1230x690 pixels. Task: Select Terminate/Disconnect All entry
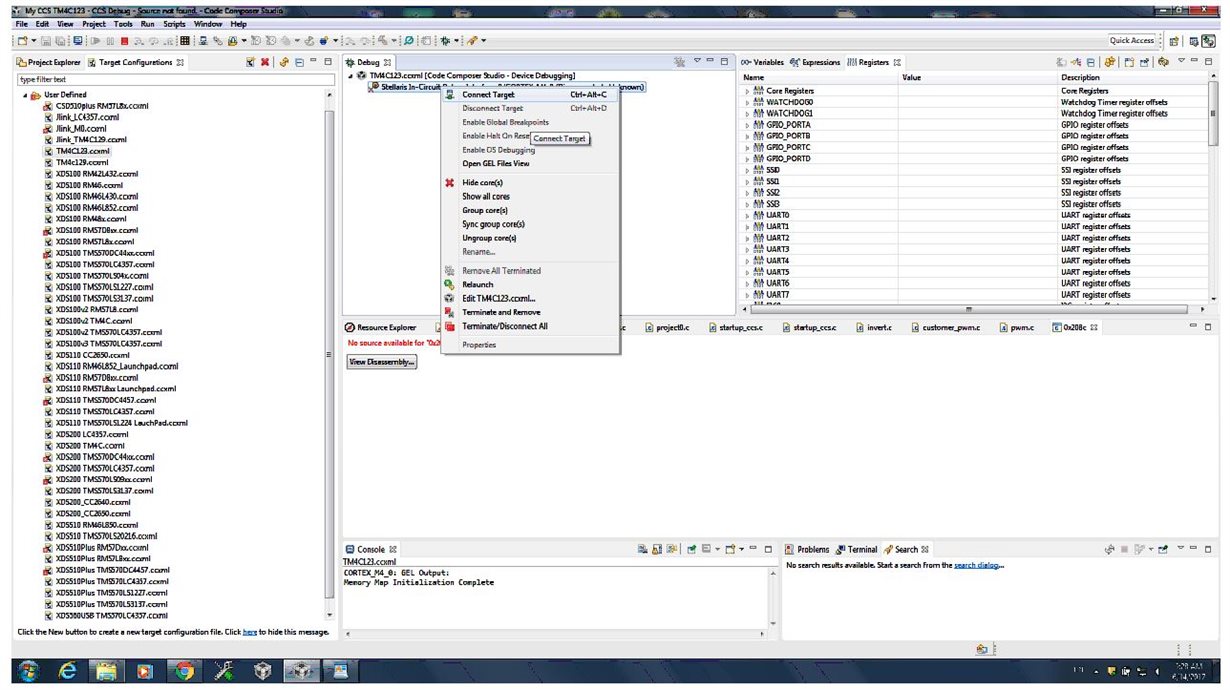[530, 326]
